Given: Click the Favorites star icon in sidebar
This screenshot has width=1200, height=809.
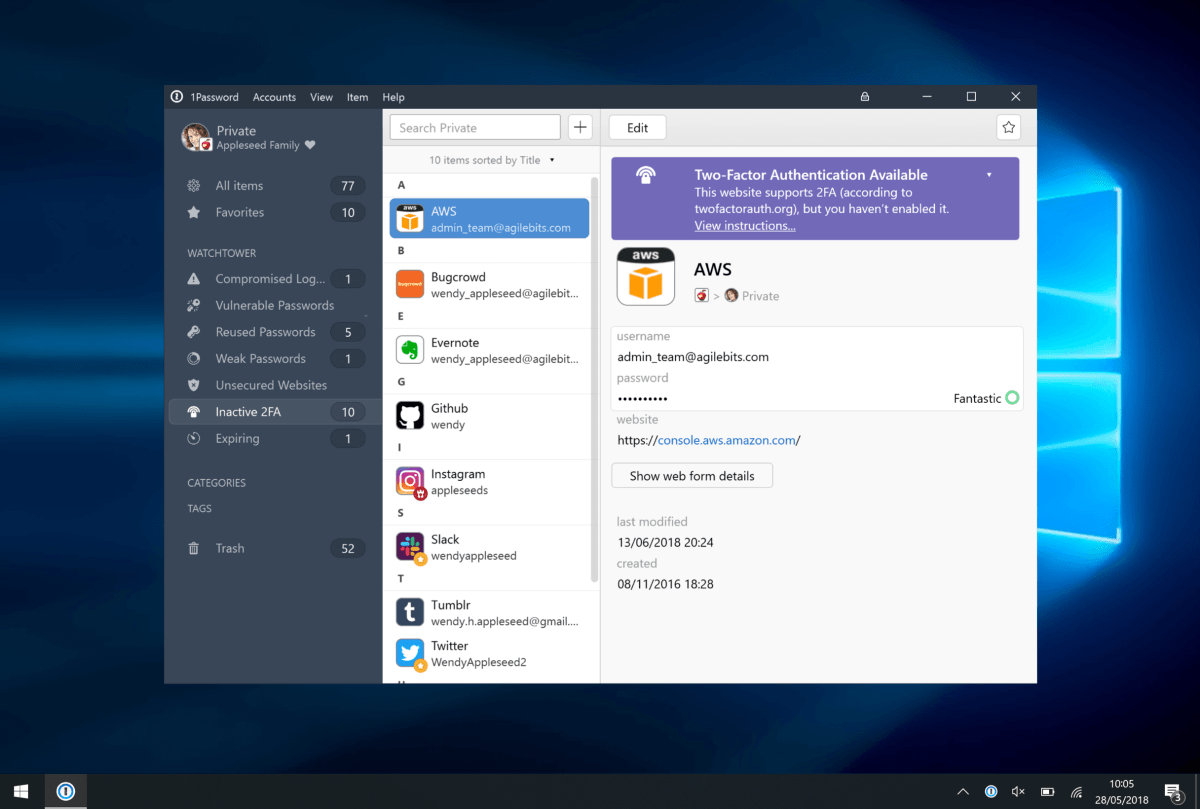Looking at the screenshot, I should (194, 212).
